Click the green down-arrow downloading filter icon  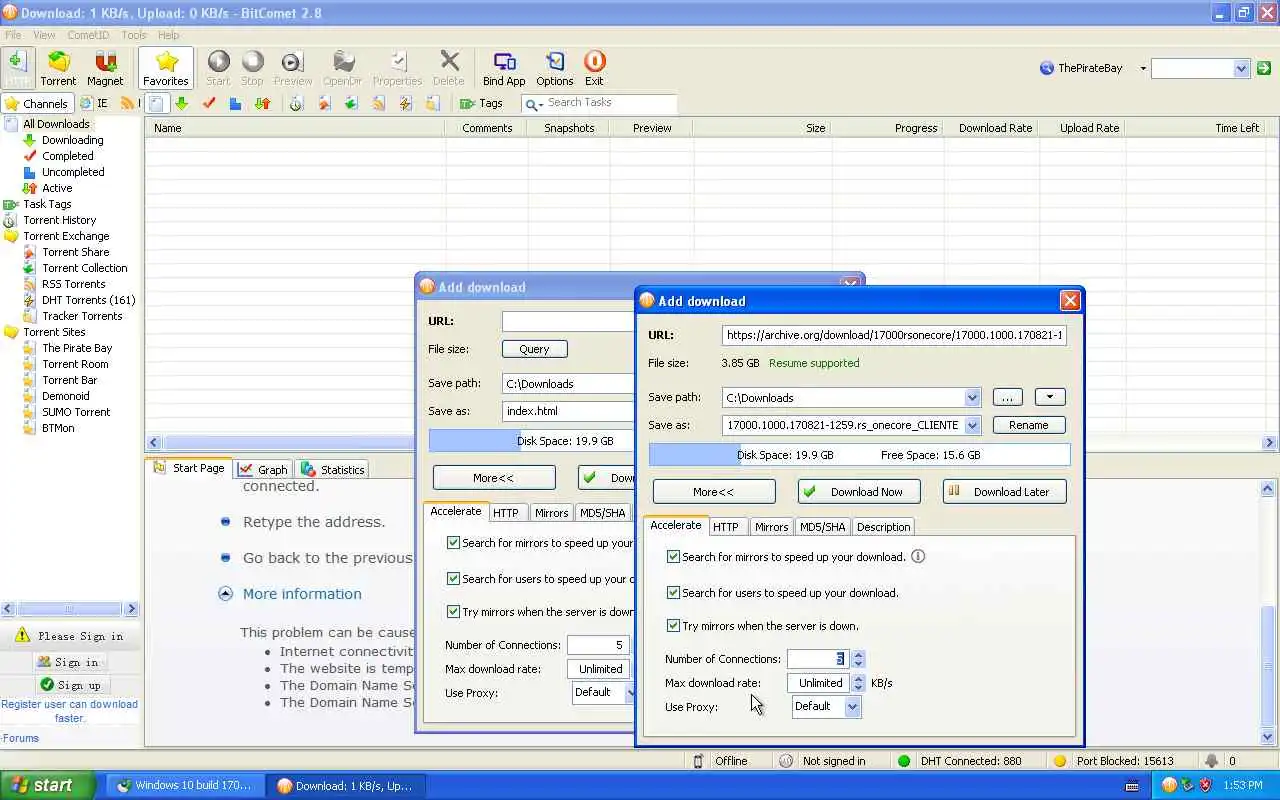(x=181, y=103)
